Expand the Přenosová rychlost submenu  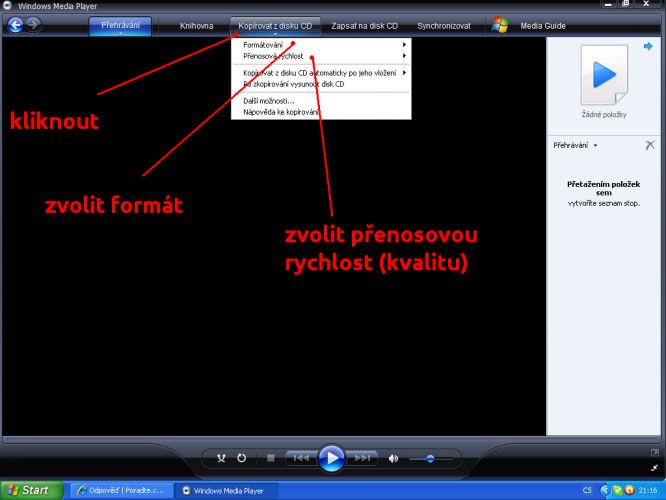pyautogui.click(x=321, y=56)
